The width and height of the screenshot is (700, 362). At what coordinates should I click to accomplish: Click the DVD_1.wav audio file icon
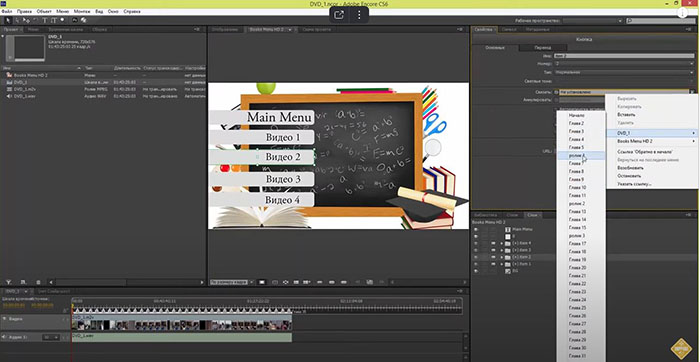(x=9, y=96)
